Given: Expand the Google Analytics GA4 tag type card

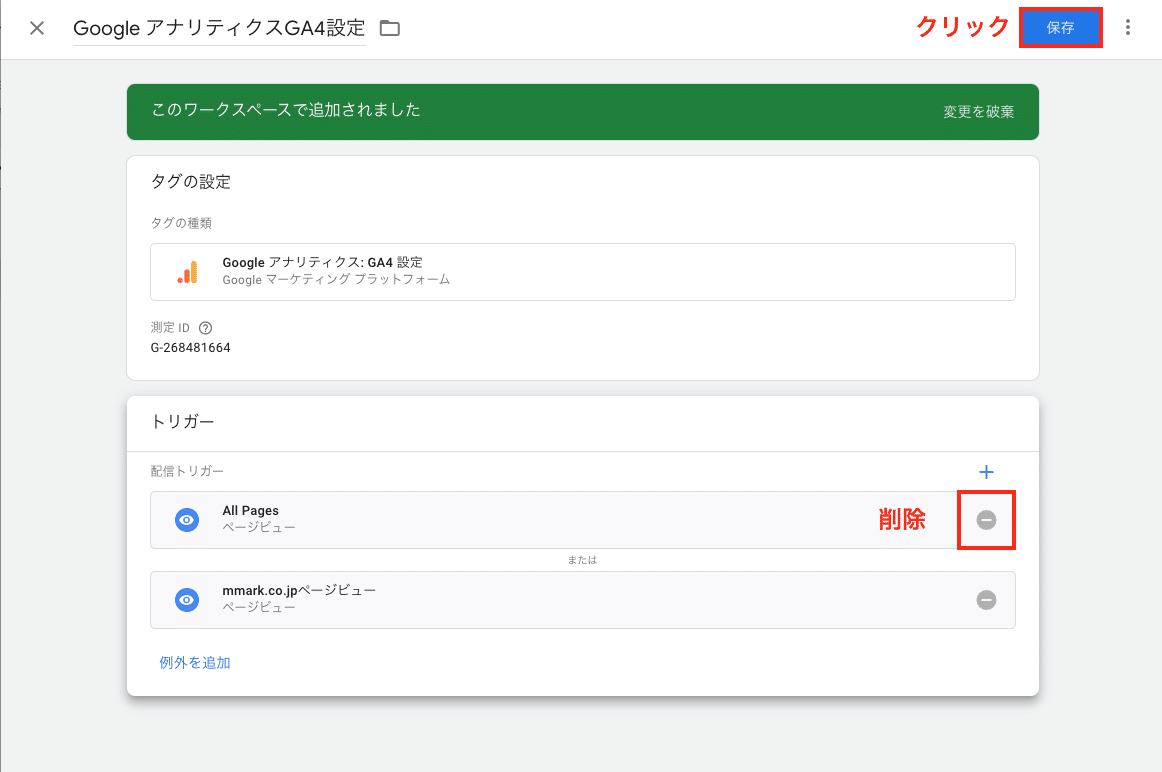Looking at the screenshot, I should point(582,270).
